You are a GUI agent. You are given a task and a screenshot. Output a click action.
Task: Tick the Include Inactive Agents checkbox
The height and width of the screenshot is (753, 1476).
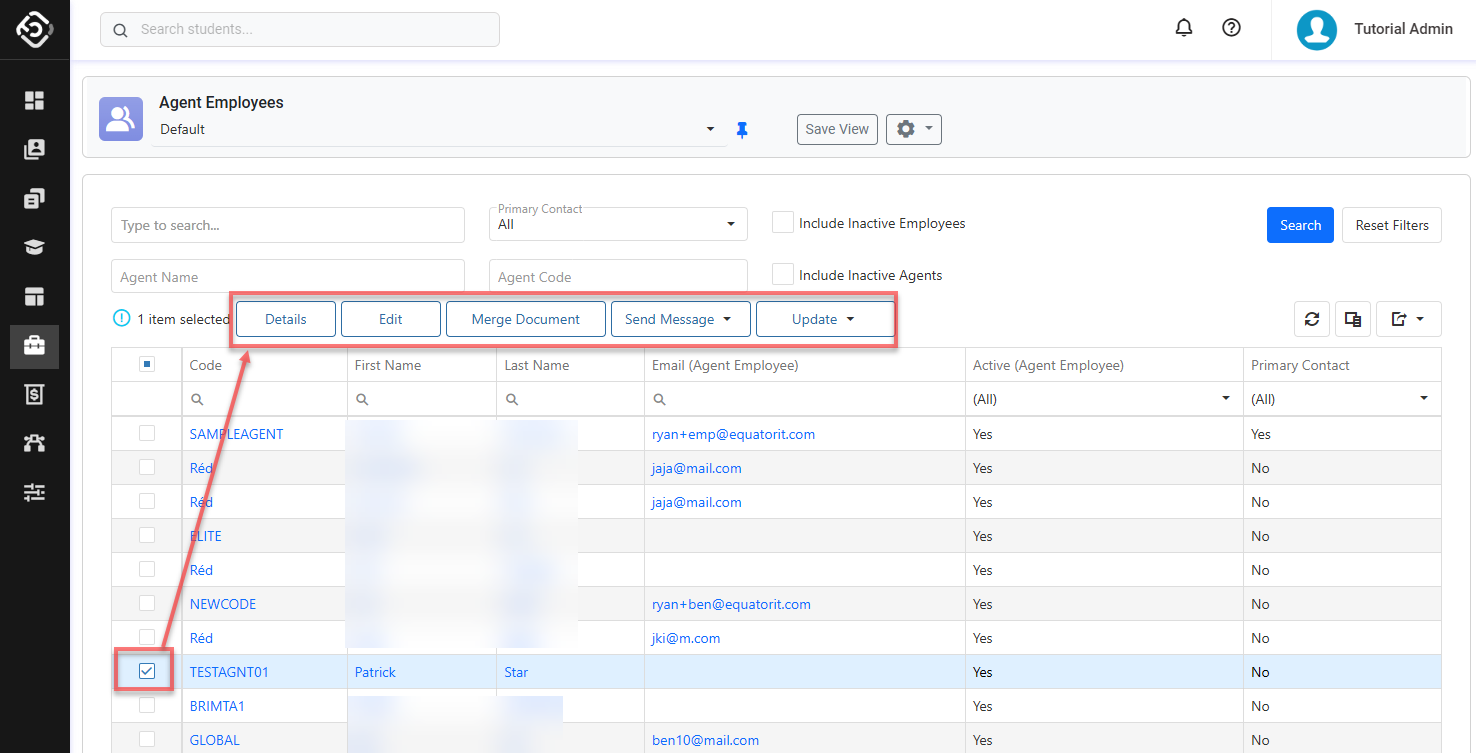point(783,275)
